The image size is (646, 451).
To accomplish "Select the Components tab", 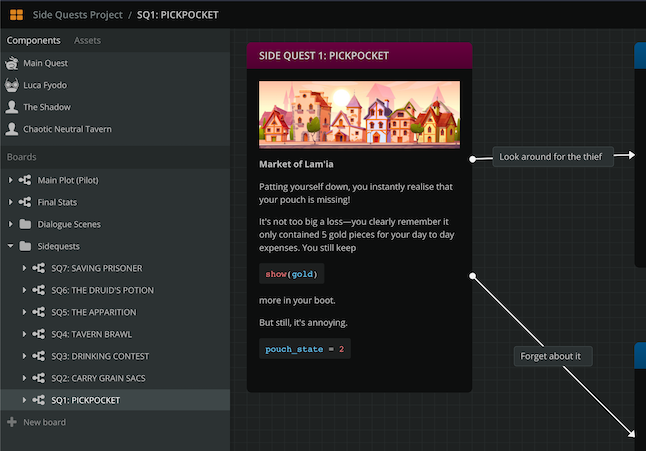I will (34, 40).
